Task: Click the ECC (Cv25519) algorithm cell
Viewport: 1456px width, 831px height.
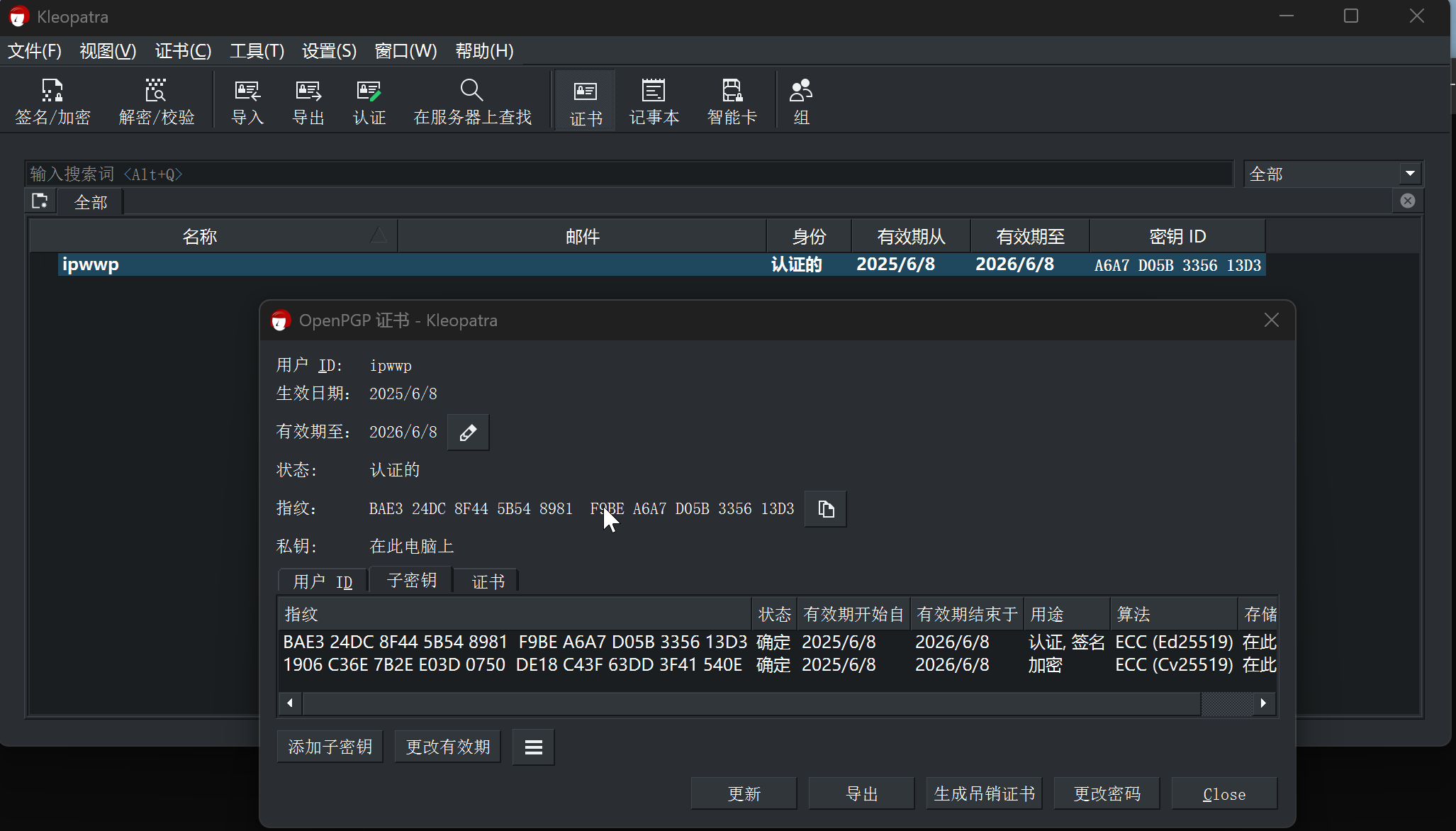Action: [1174, 664]
